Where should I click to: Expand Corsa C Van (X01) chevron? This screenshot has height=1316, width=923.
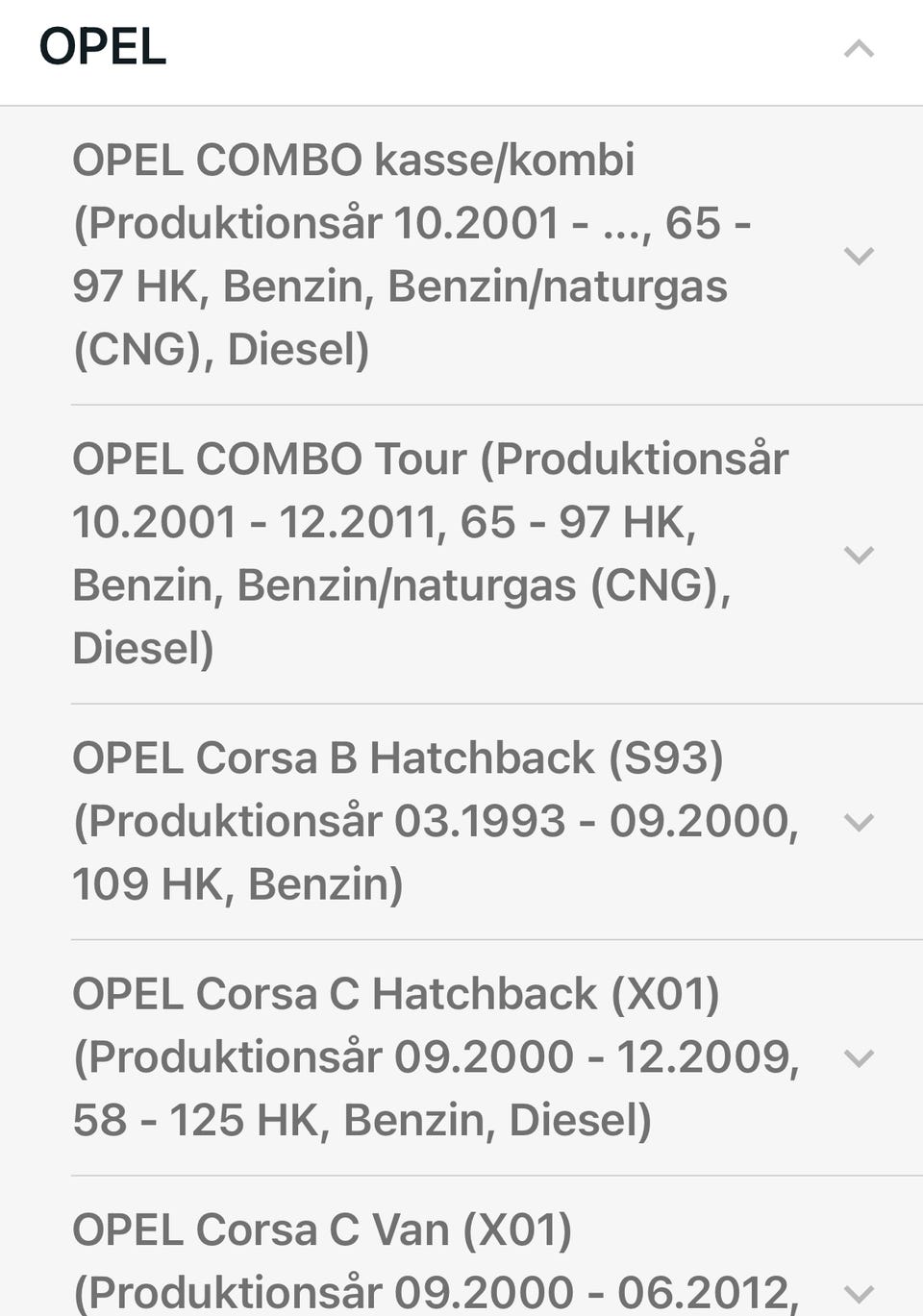(858, 1293)
